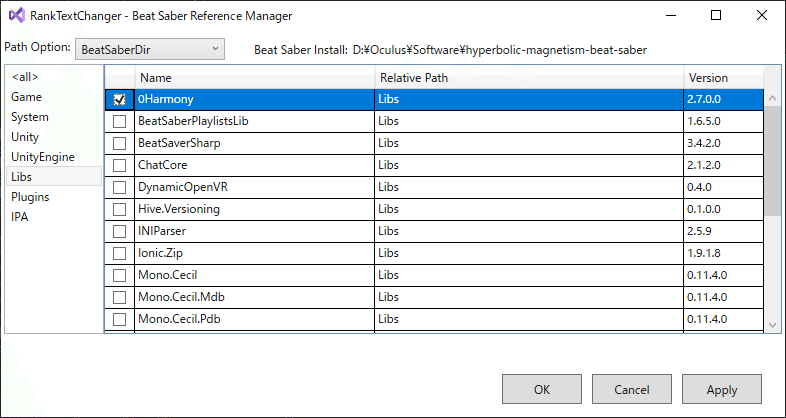Switch to the UnityEngine category
This screenshot has width=786, height=418.
(42, 157)
